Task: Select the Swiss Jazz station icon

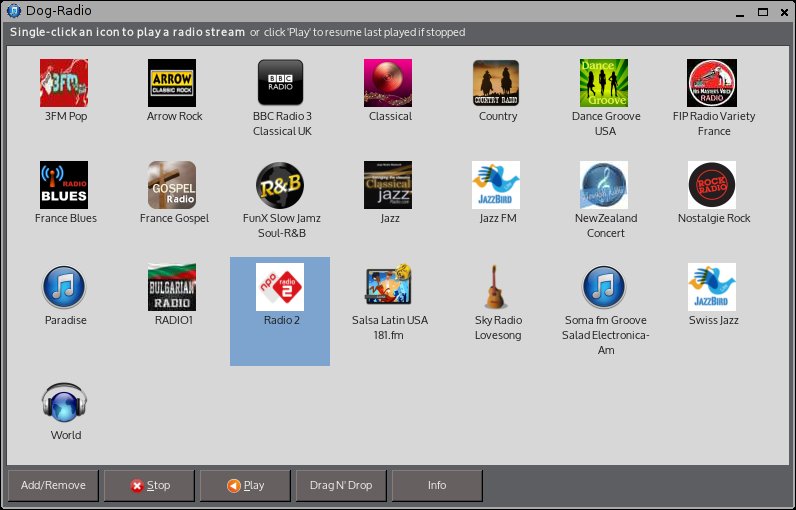Action: [712, 287]
